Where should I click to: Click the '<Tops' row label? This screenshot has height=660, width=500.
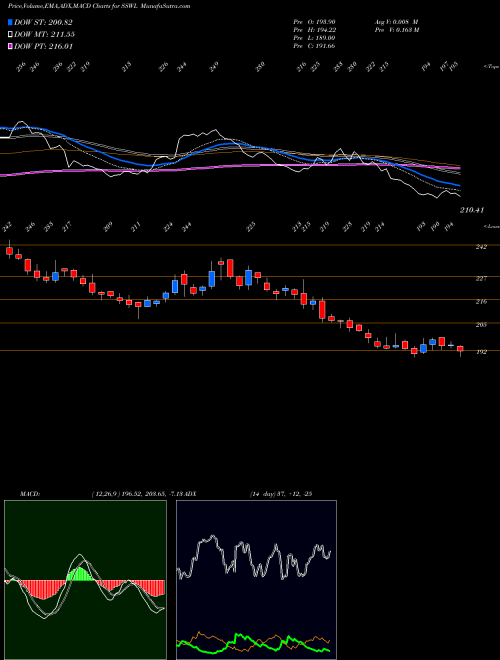pyautogui.click(x=491, y=67)
